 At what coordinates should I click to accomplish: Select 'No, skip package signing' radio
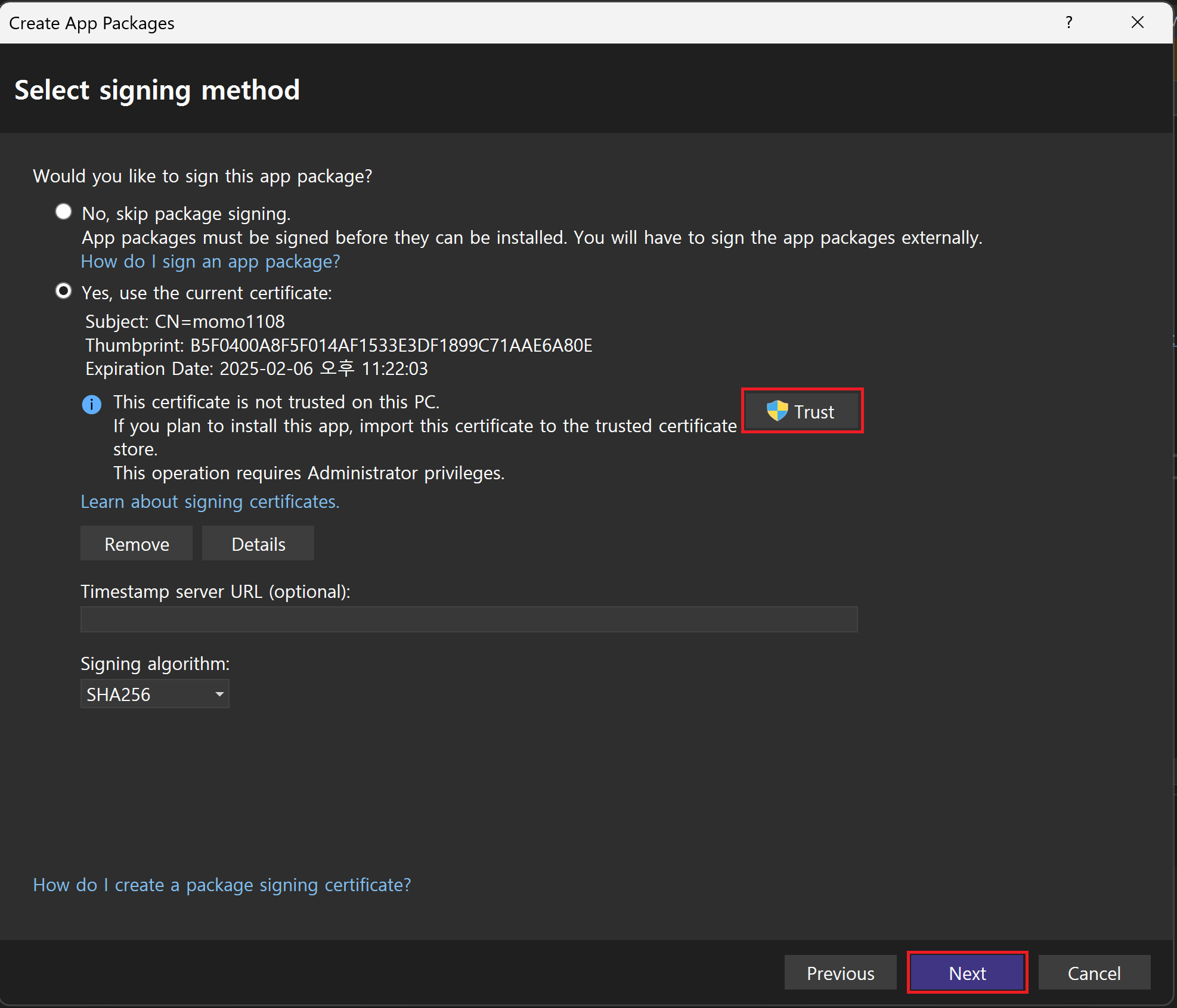63,212
